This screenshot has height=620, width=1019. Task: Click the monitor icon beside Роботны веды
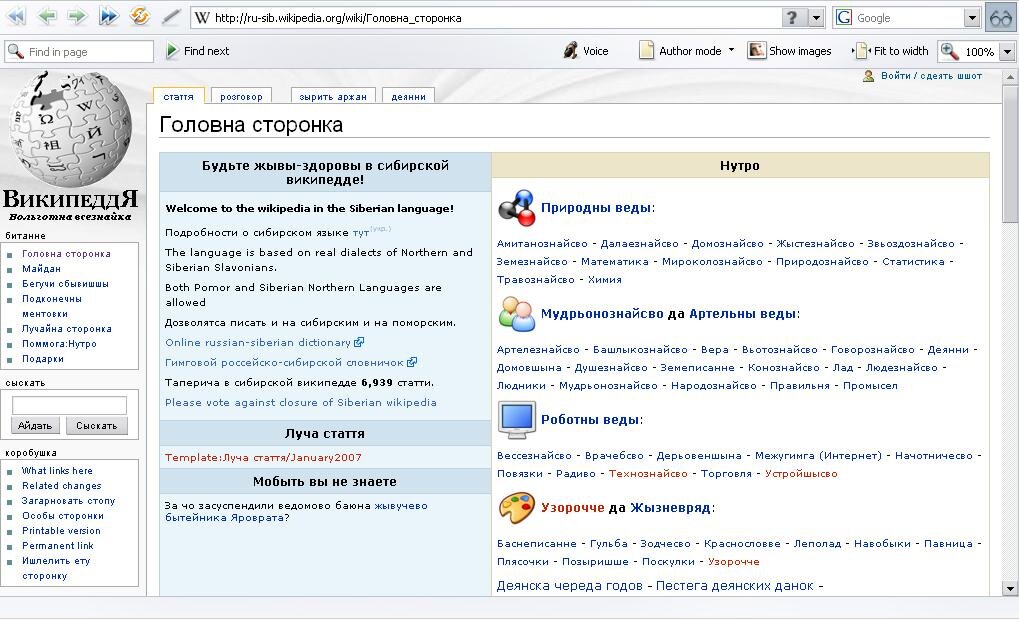click(x=517, y=420)
